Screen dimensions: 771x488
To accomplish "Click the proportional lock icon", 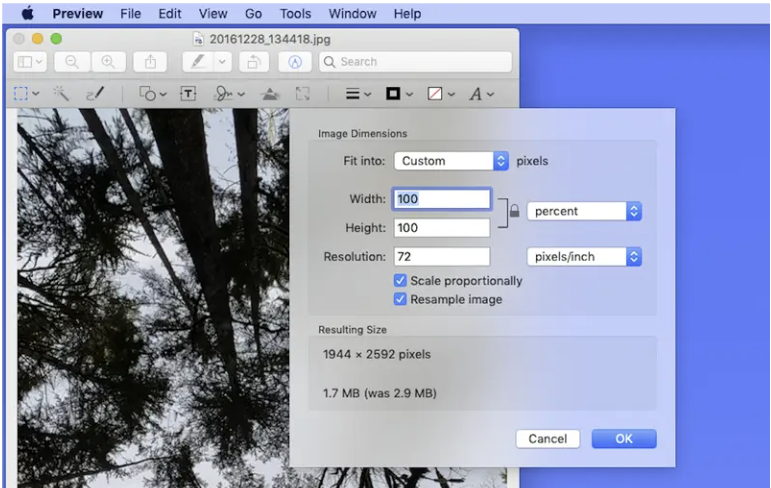I will tap(514, 211).
